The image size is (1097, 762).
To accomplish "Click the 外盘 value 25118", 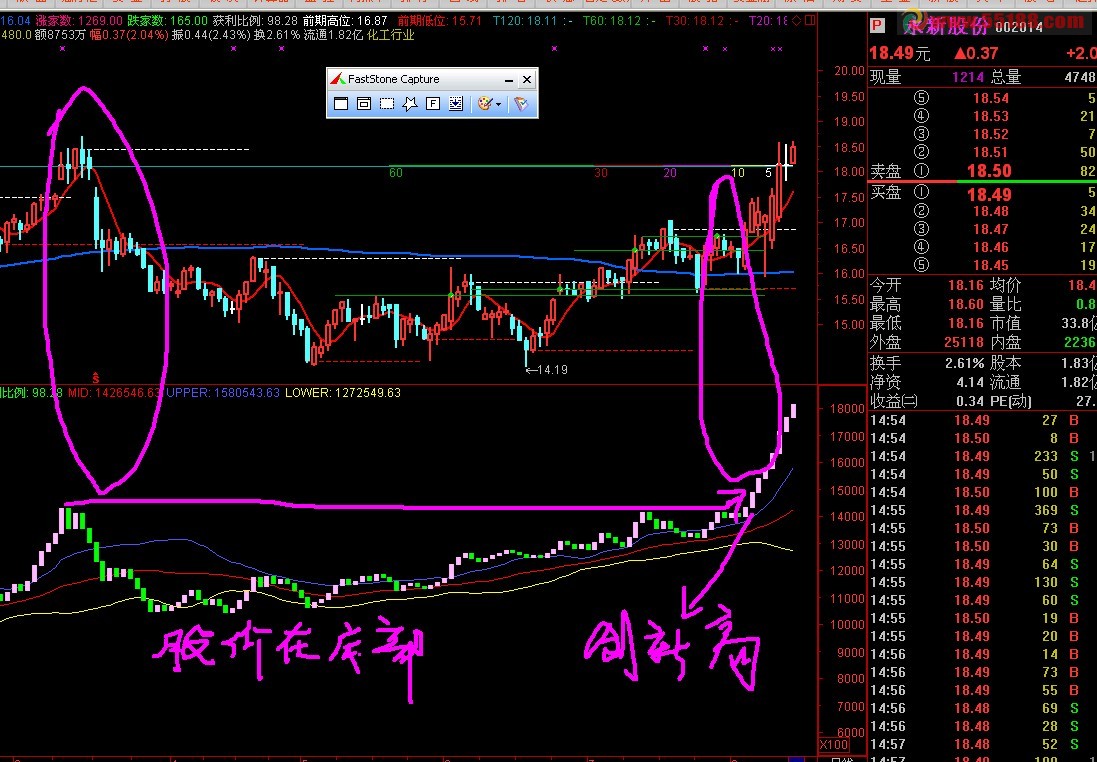I will pos(963,342).
